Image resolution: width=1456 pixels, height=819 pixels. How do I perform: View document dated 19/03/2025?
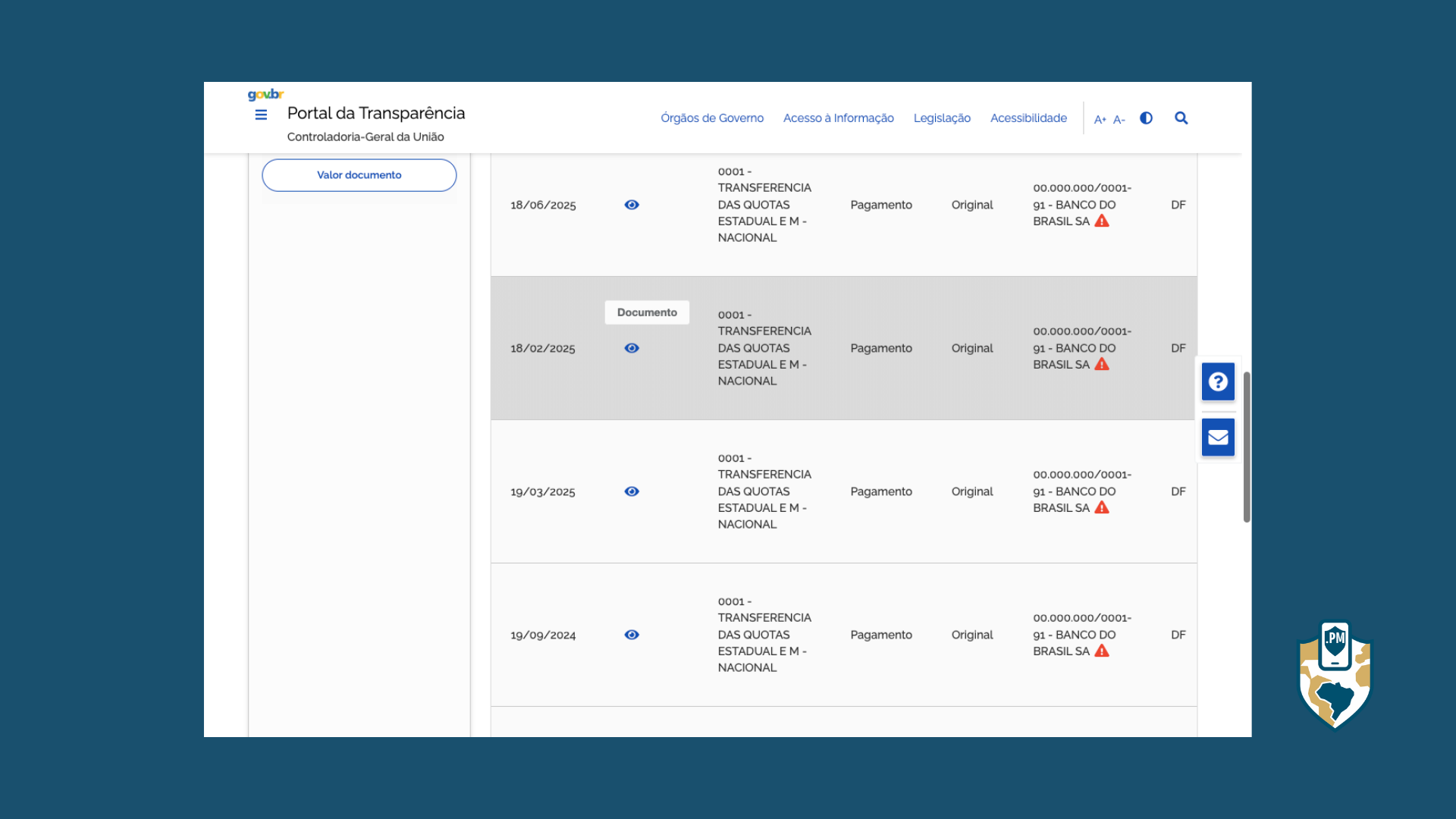click(632, 491)
